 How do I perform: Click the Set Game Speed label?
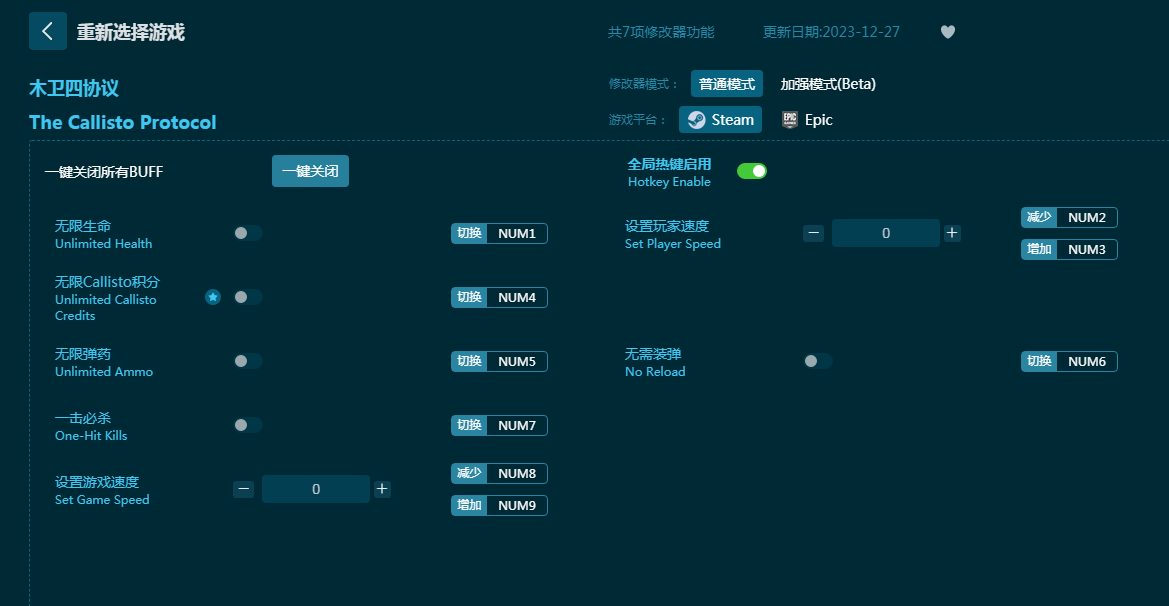pos(102,499)
